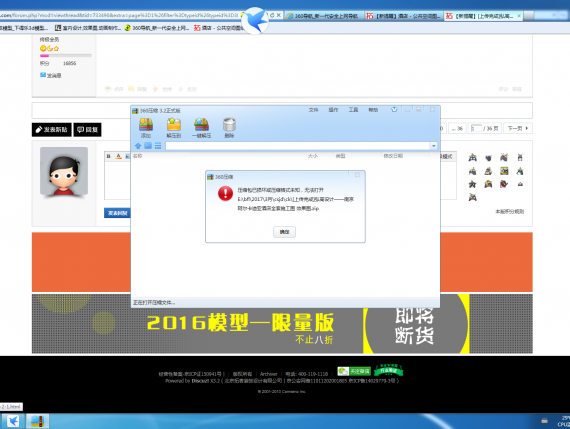Click the 发消息 link under the user profile
Image resolution: width=570 pixels, height=429 pixels.
coord(51,75)
